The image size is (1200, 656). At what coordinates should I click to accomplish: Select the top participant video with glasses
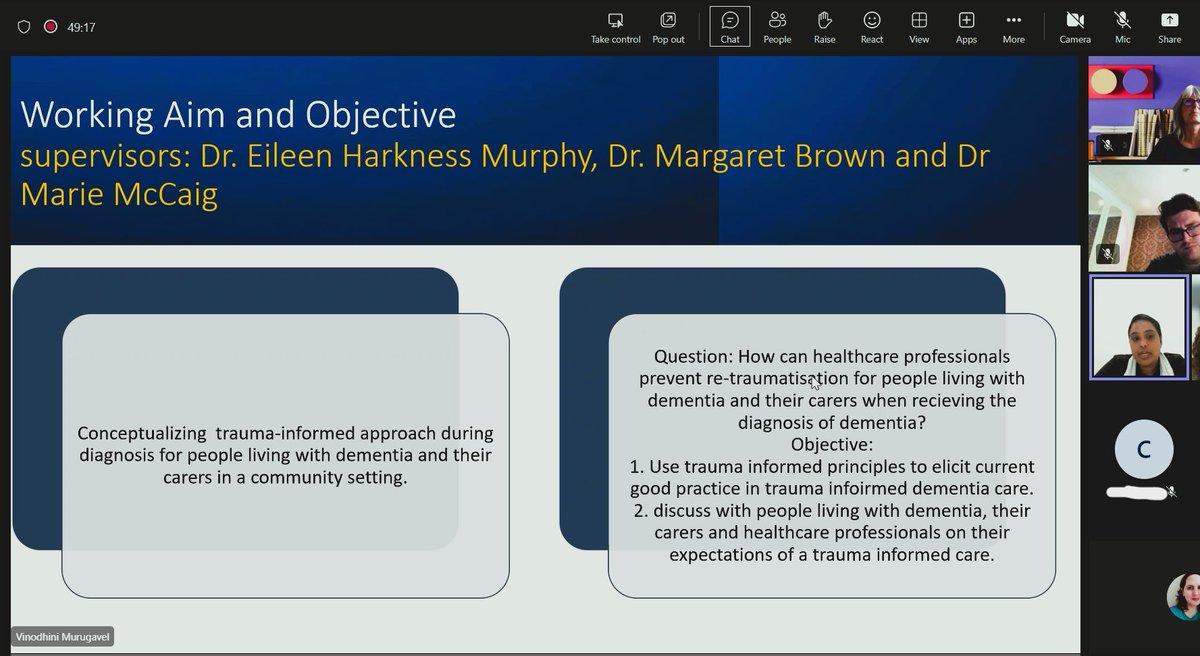click(1144, 110)
